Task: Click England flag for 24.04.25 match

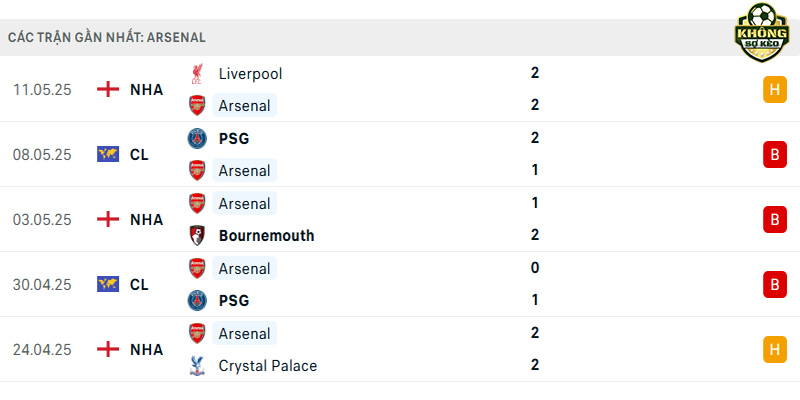Action: (108, 349)
